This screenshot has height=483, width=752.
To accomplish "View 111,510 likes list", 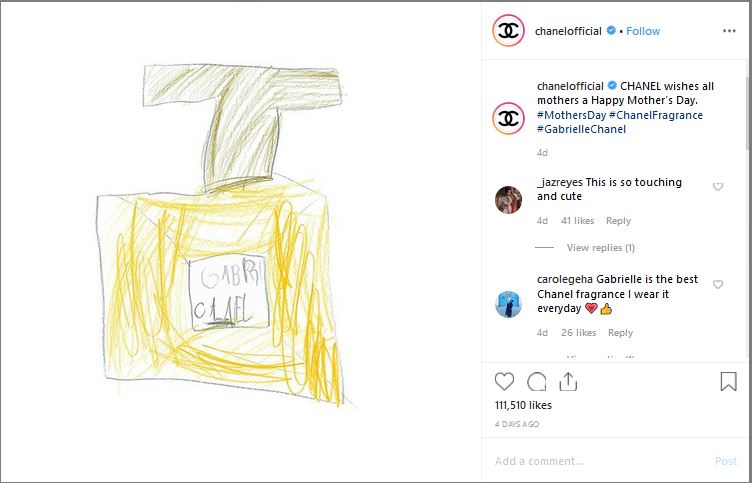I will 523,405.
